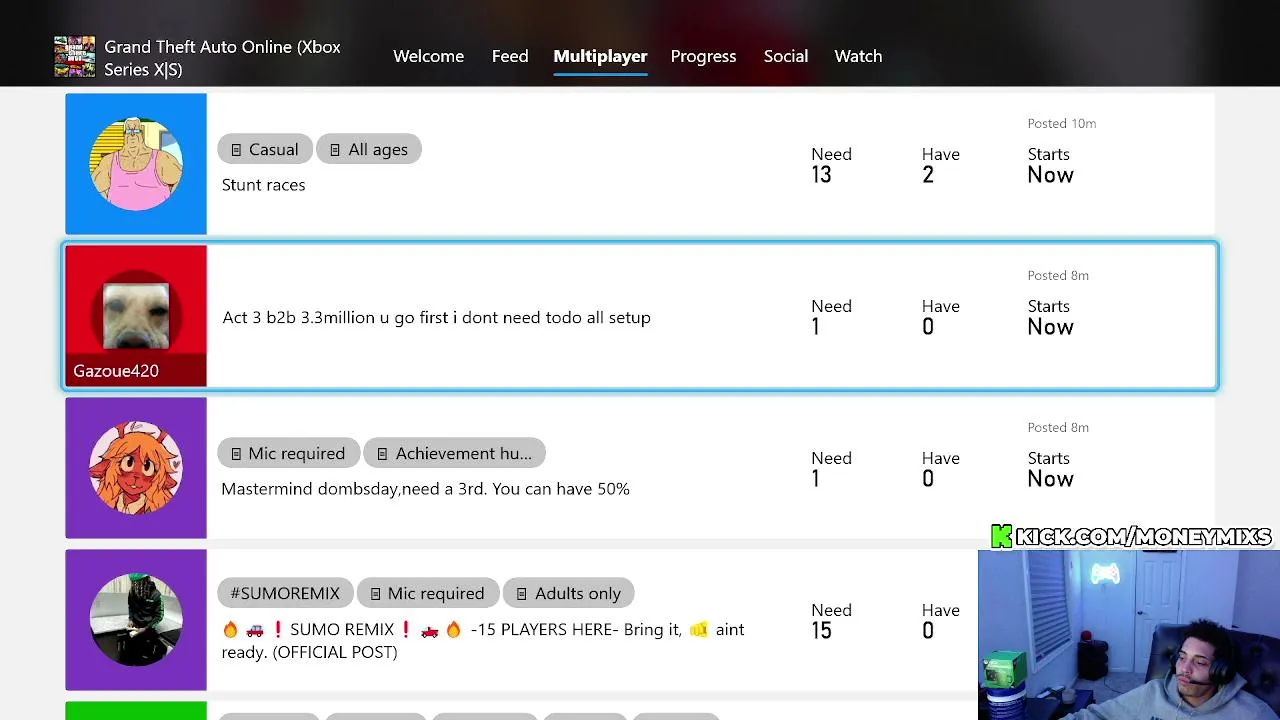
Task: Click Have 0 on the Act 3 post
Action: pyautogui.click(x=940, y=317)
